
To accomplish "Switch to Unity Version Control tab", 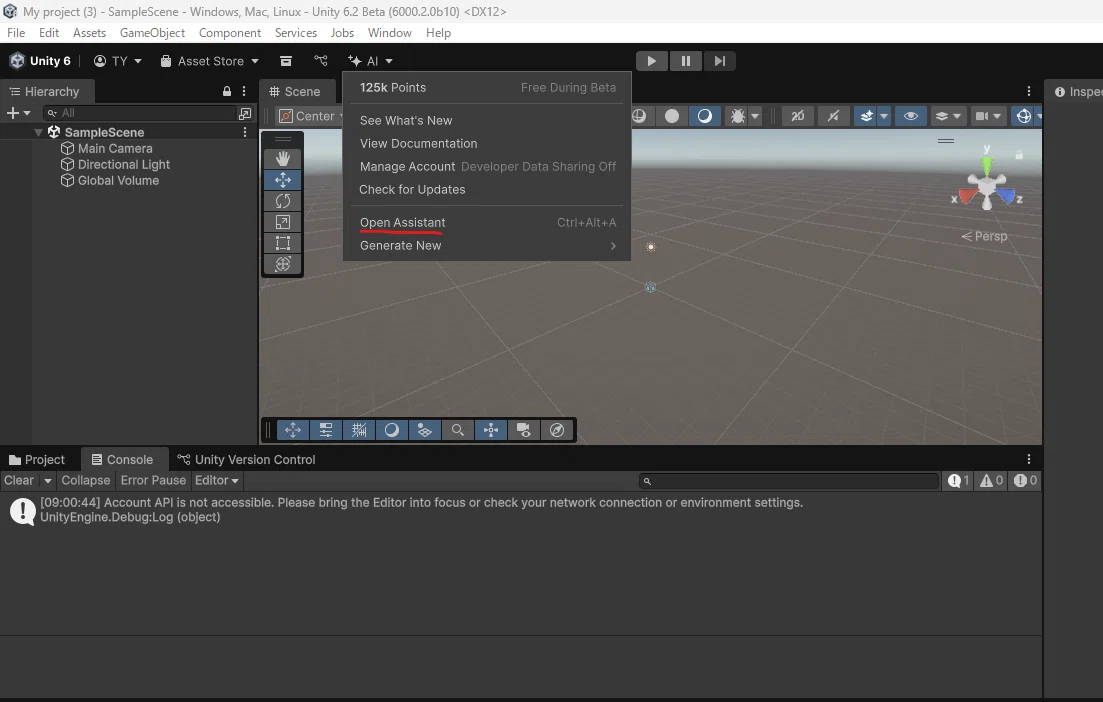I will (x=246, y=459).
